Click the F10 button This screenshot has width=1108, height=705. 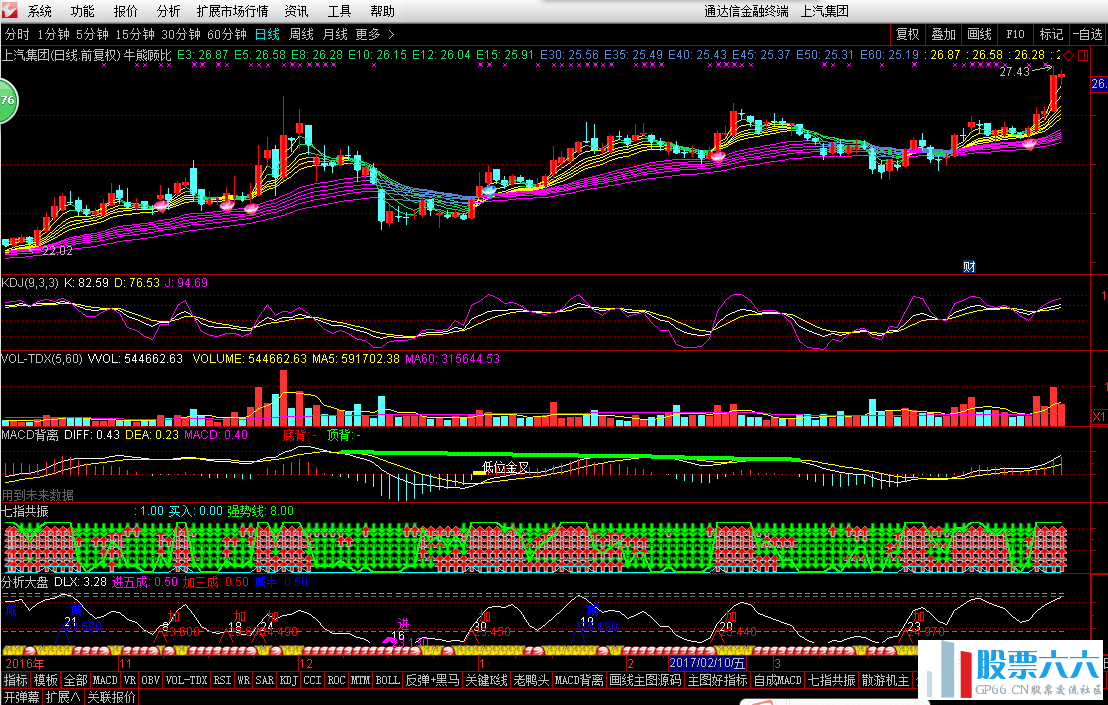1015,34
